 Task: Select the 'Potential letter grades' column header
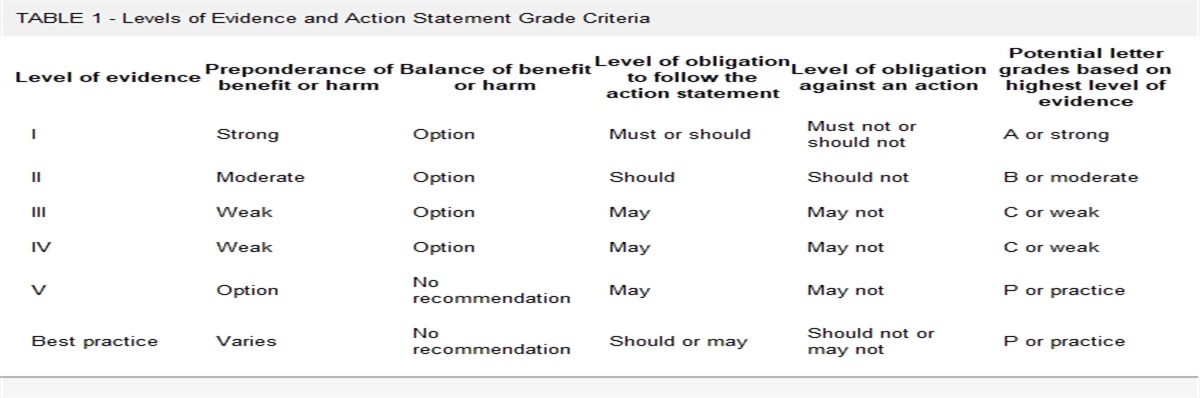click(x=1085, y=77)
